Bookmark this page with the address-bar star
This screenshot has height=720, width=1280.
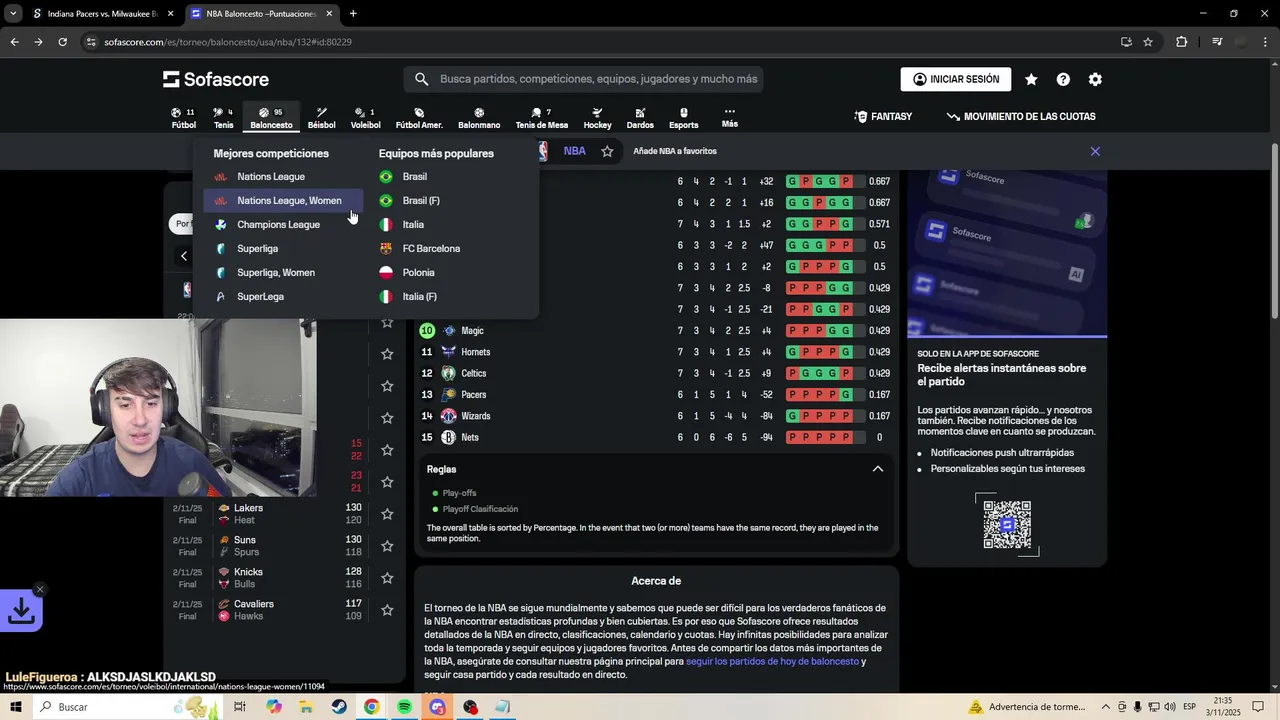(x=1148, y=42)
